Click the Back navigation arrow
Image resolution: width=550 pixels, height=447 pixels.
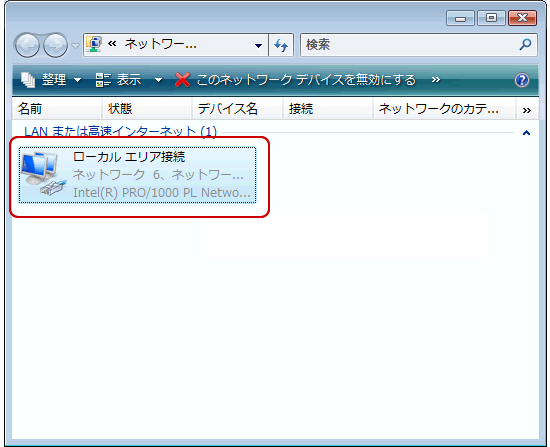27,45
